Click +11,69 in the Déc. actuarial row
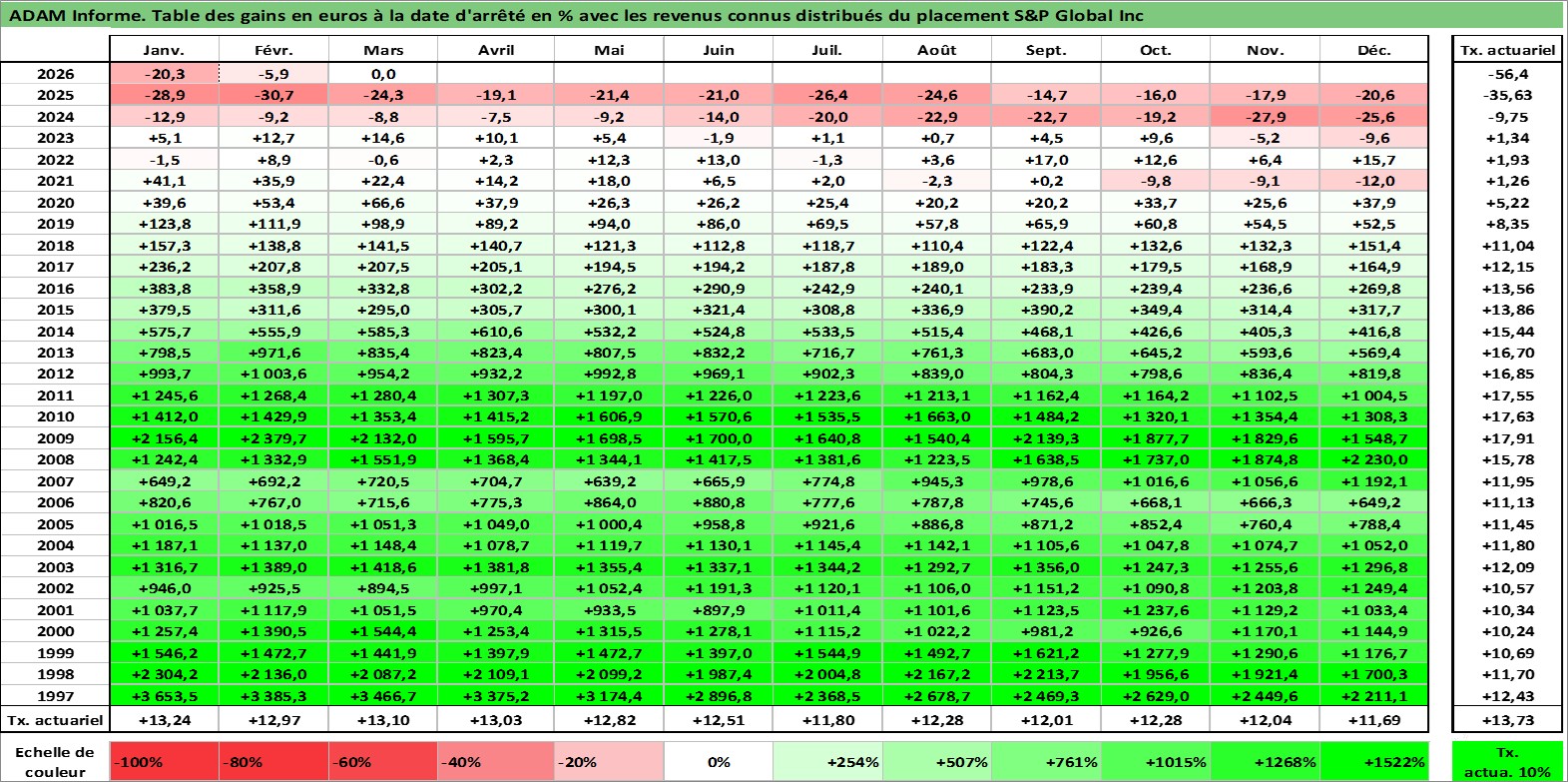 [1373, 720]
